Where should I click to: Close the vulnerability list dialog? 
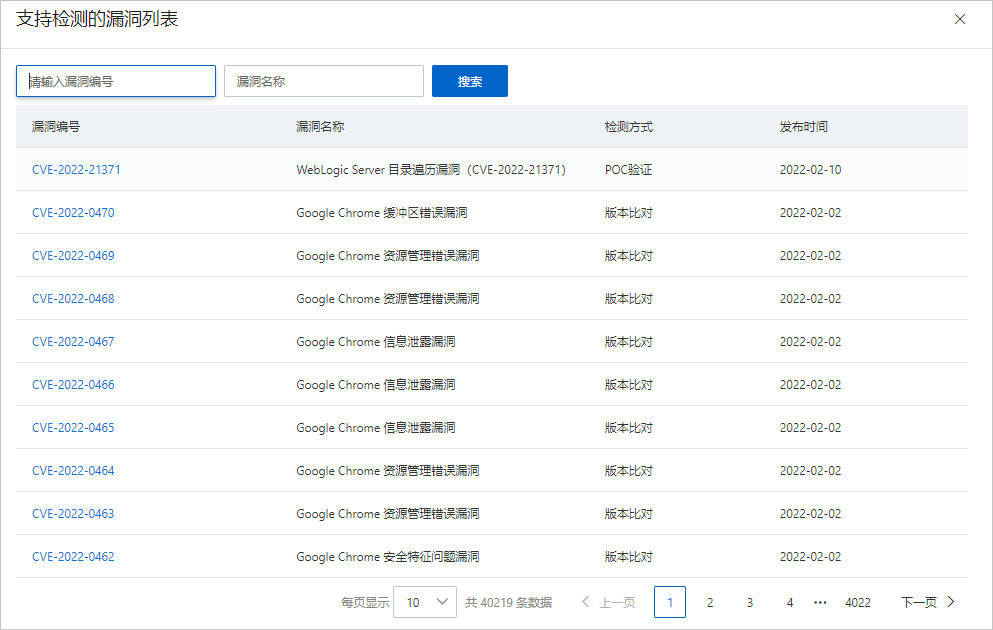(x=959, y=20)
